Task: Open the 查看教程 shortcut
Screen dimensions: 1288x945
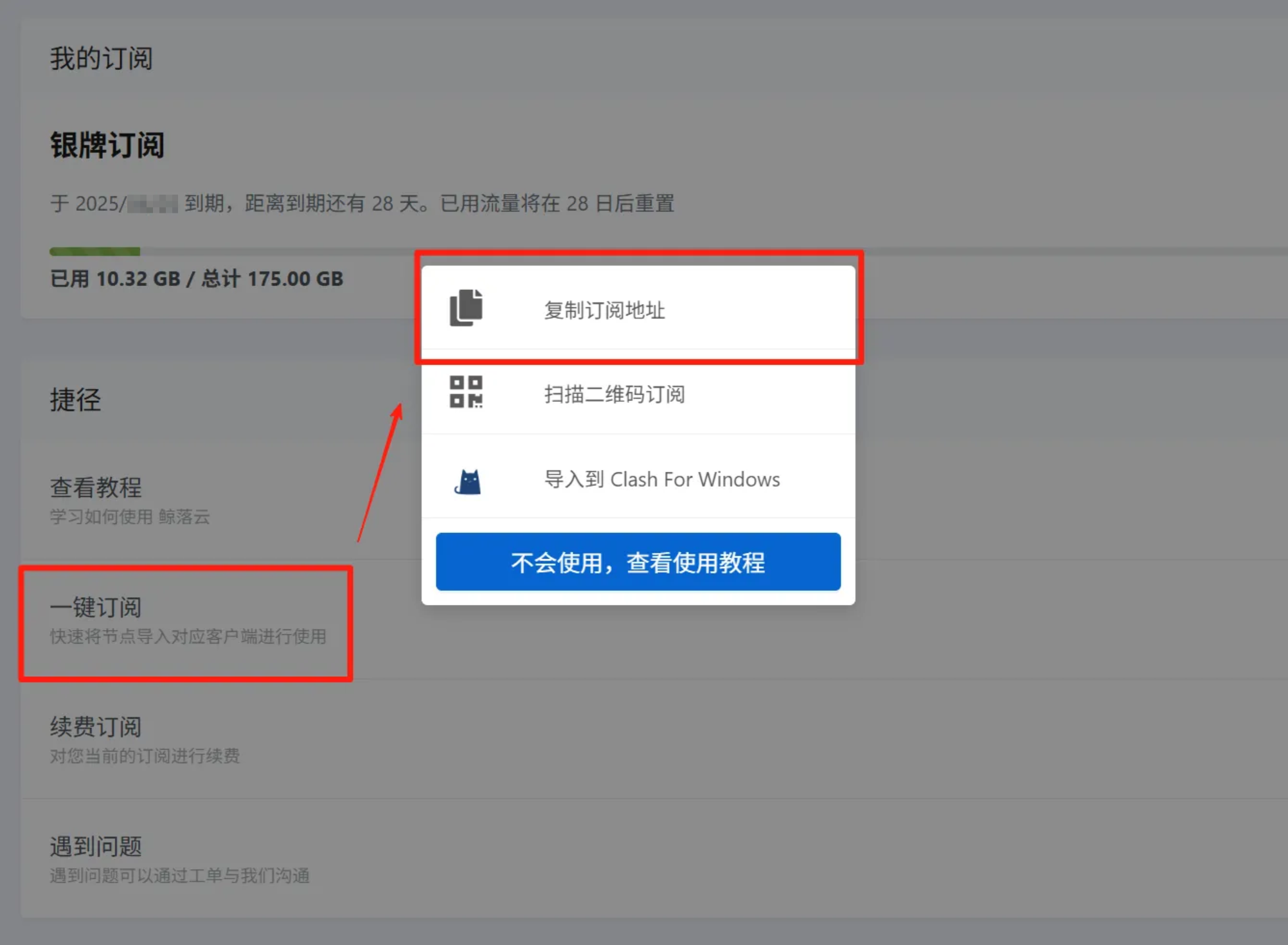Action: tap(96, 487)
